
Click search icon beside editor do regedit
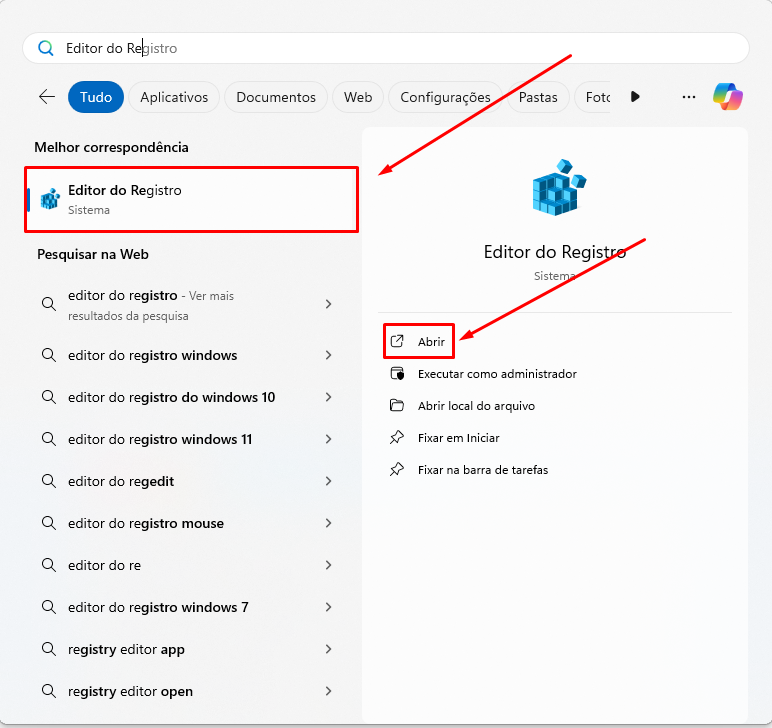coord(48,480)
